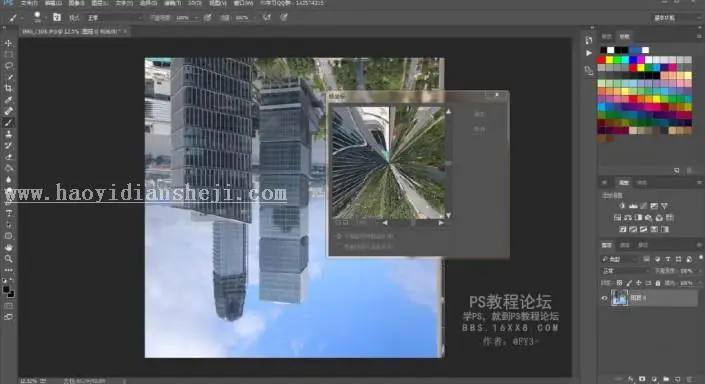
Task: Click the Polar Coordinates preview image
Action: tap(388, 162)
